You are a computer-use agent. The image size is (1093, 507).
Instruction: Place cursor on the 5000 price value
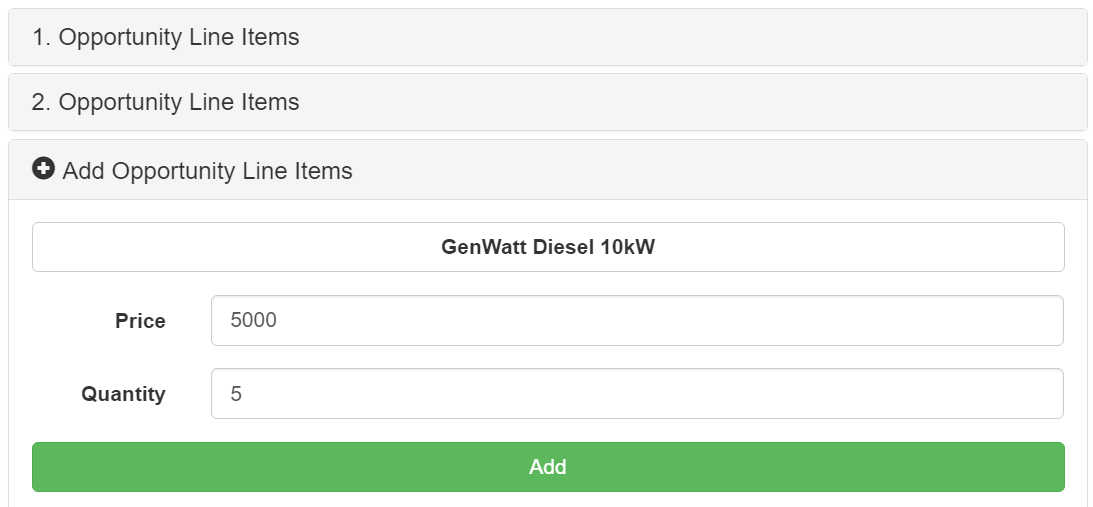point(254,320)
